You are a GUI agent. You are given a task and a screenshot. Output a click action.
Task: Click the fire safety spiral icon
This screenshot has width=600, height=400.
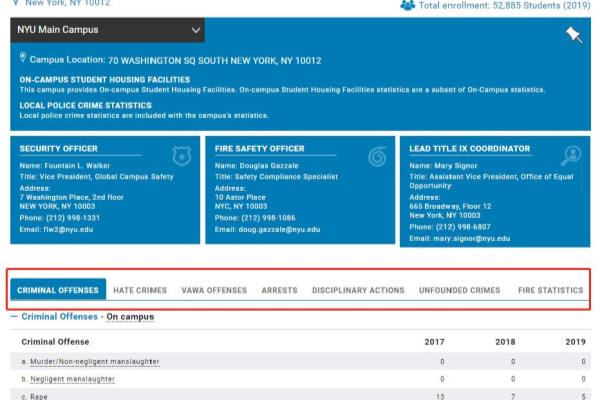pos(377,157)
